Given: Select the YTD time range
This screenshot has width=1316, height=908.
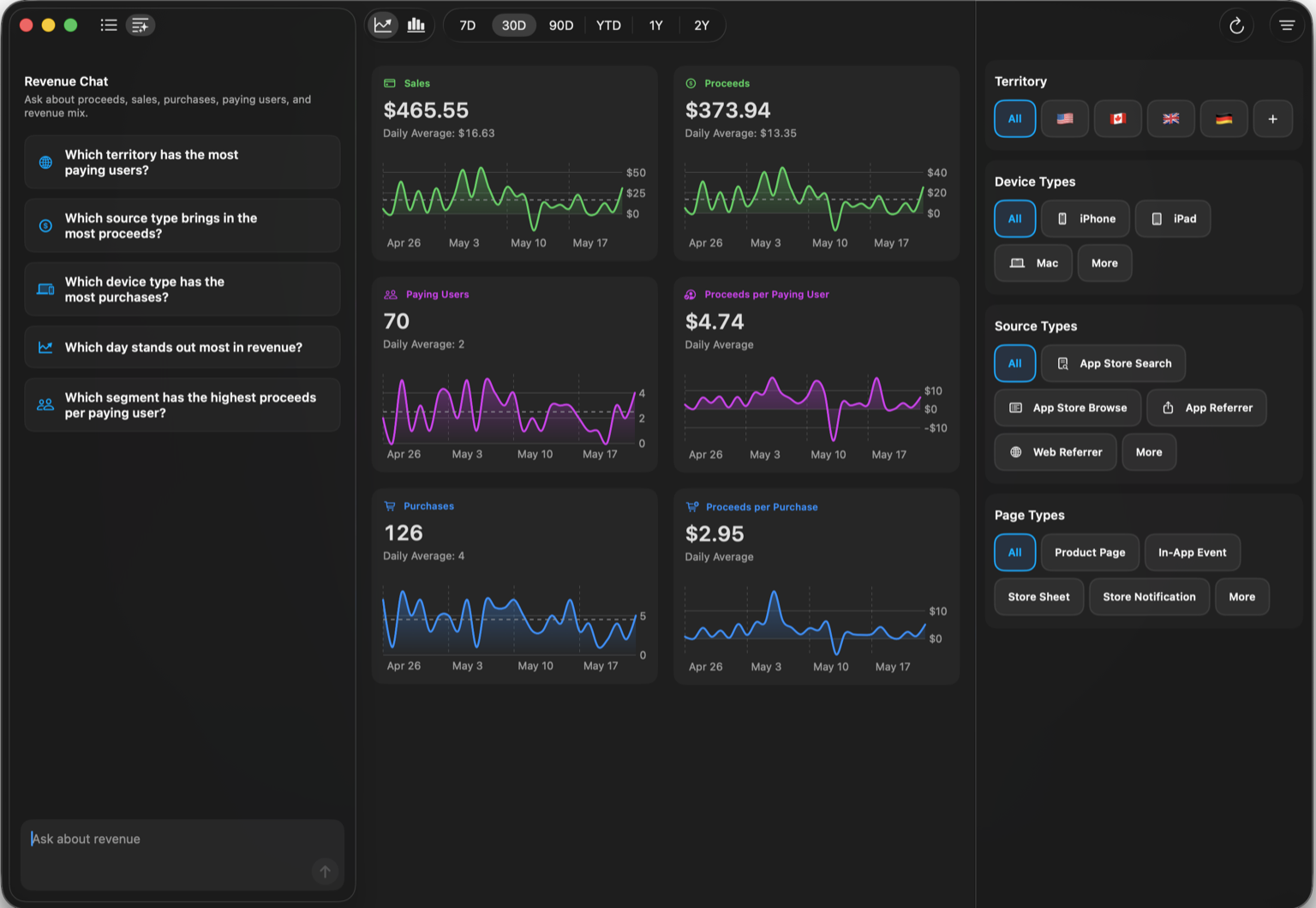Looking at the screenshot, I should [608, 26].
